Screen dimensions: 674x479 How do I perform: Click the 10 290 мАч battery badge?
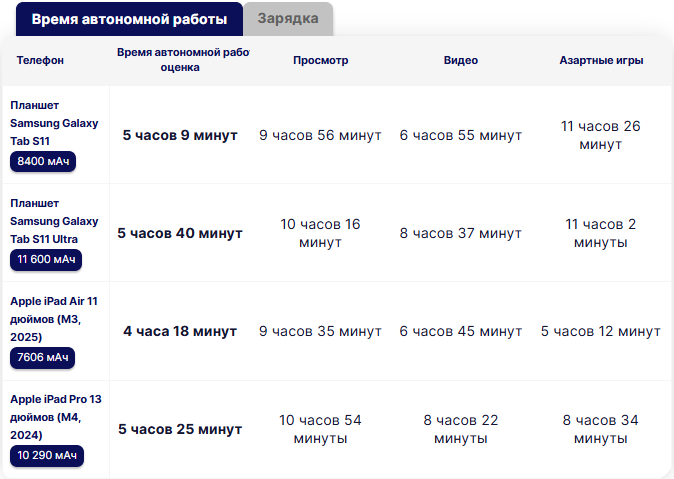click(47, 456)
